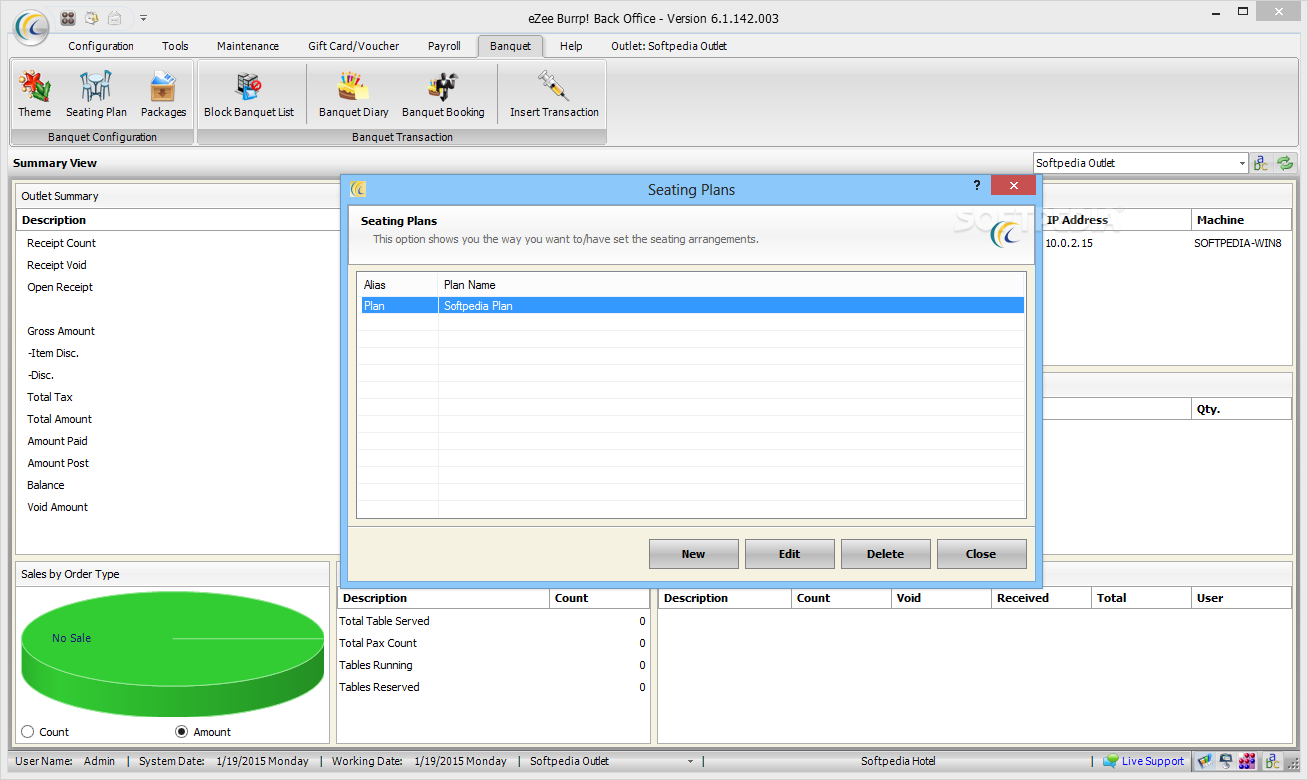Click the envelope message quick-access icon
Image resolution: width=1308 pixels, height=780 pixels.
[x=116, y=18]
